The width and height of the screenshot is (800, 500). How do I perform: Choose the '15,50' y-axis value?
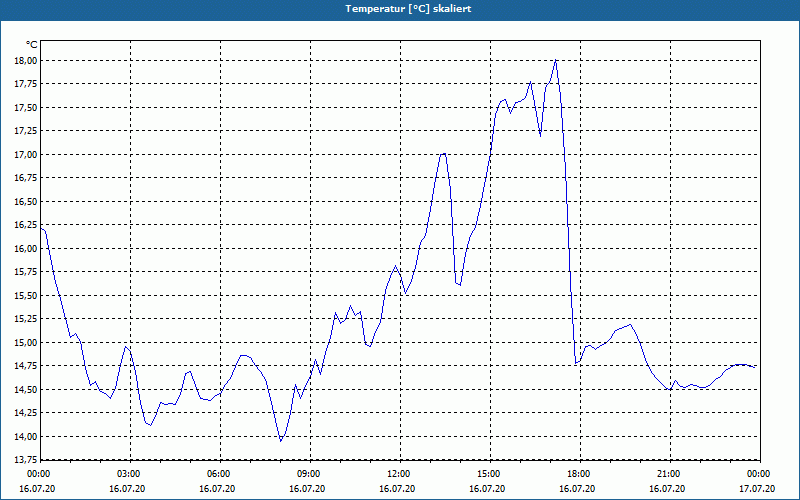coord(26,295)
